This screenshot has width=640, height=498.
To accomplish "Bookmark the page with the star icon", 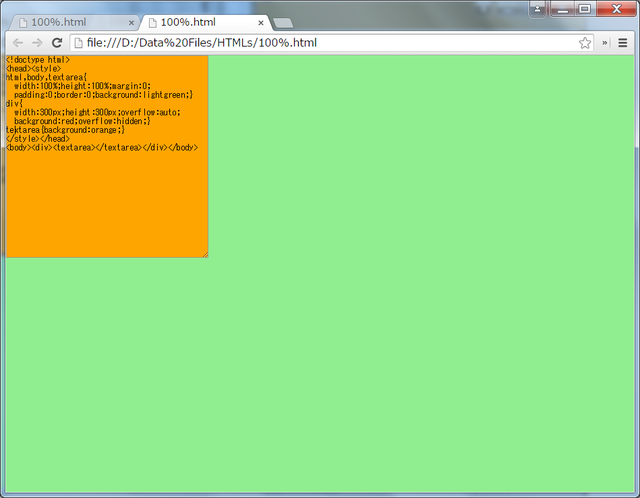I will [585, 43].
